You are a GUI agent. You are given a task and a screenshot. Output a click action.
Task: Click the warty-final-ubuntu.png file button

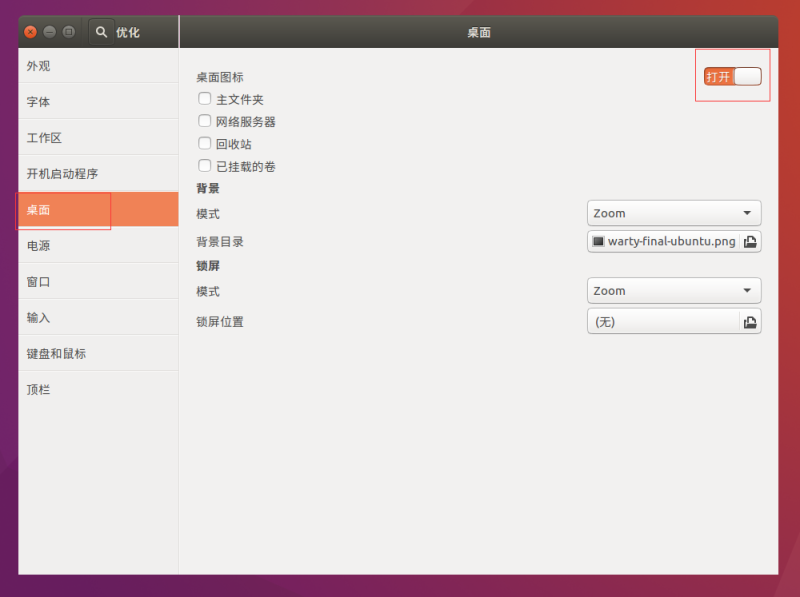pyautogui.click(x=674, y=242)
